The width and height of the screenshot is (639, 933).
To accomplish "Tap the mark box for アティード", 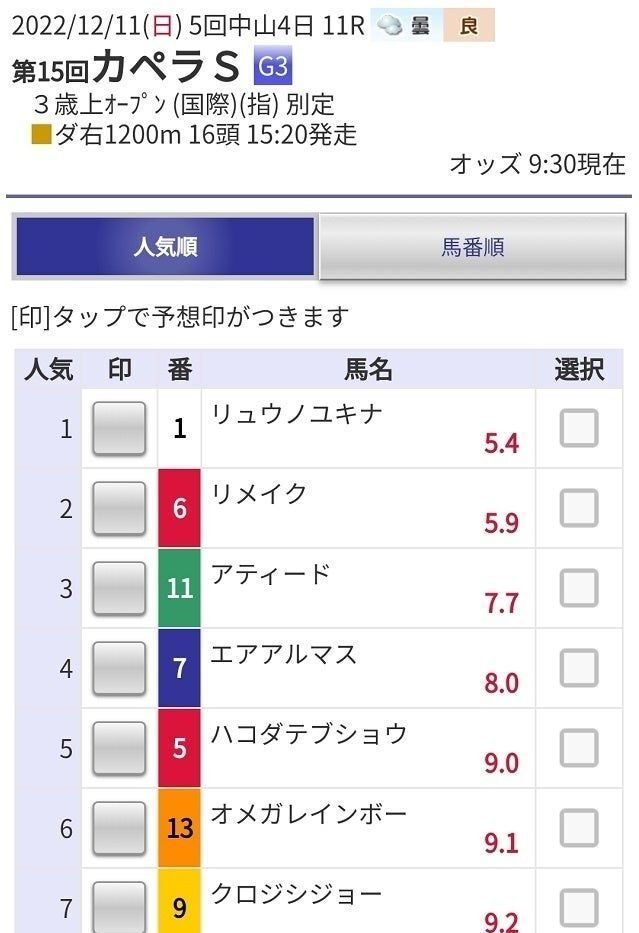I will click(119, 589).
